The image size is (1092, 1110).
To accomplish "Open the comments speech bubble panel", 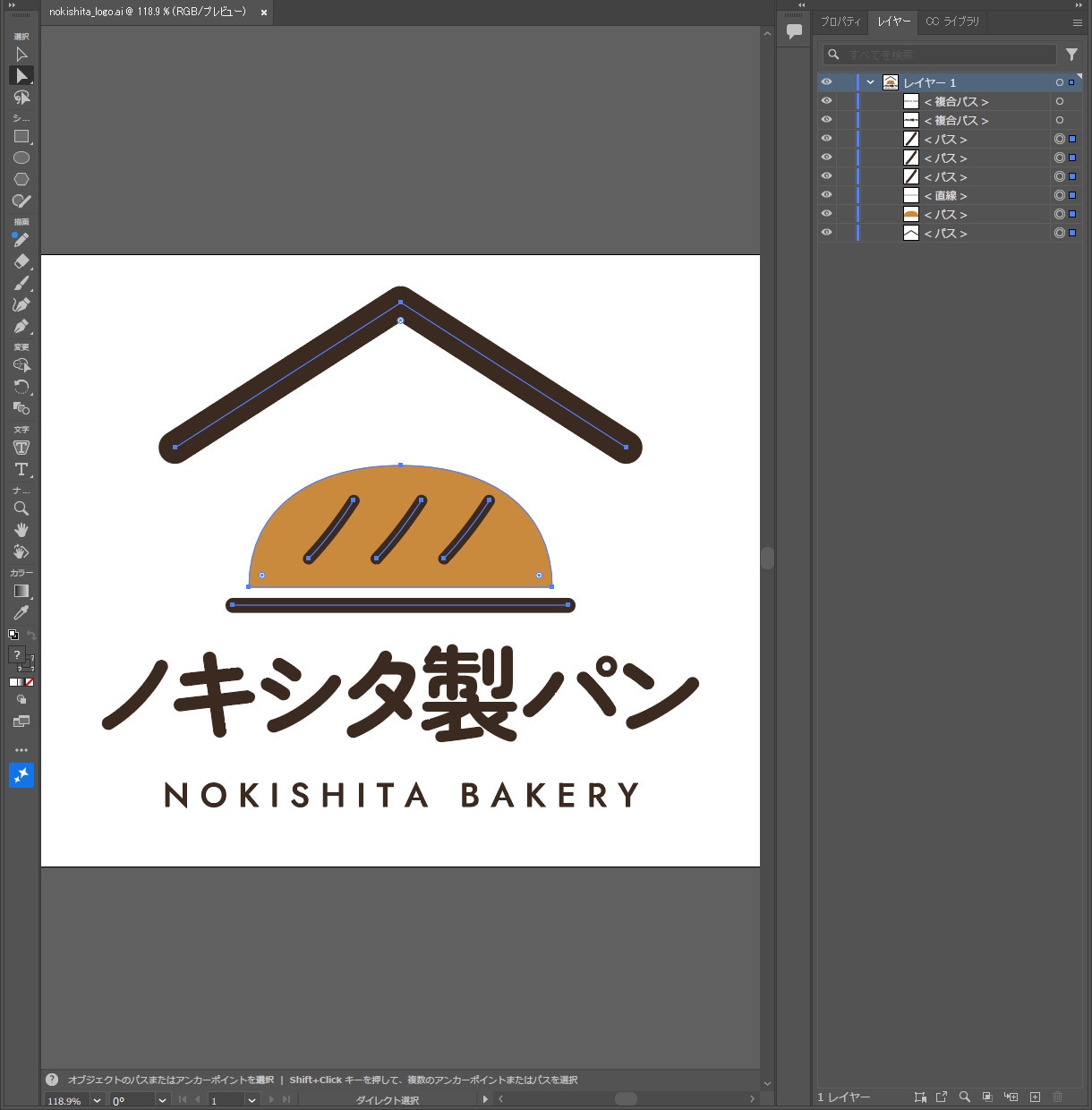I will click(x=794, y=31).
